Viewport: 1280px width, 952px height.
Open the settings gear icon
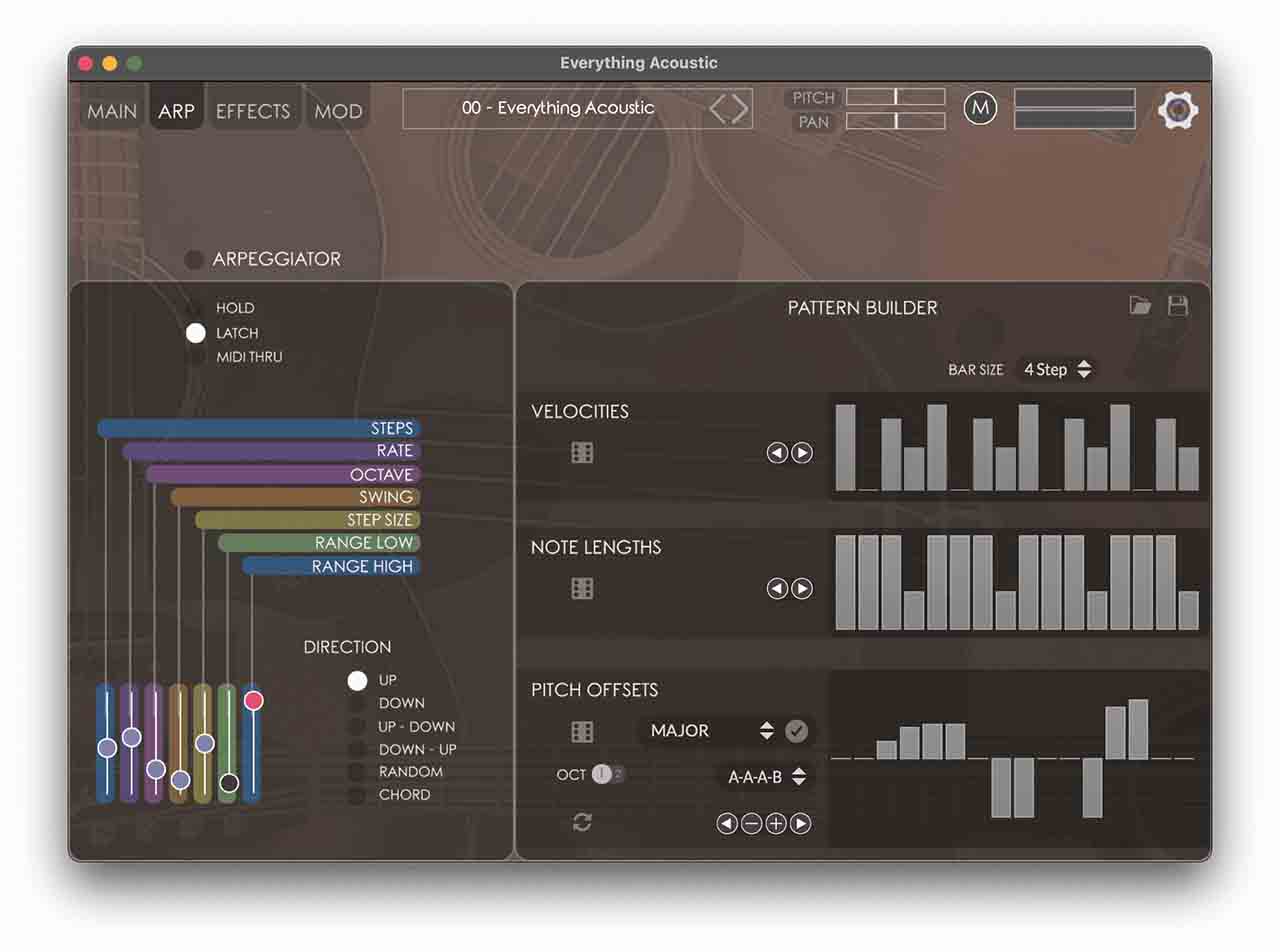(x=1177, y=109)
